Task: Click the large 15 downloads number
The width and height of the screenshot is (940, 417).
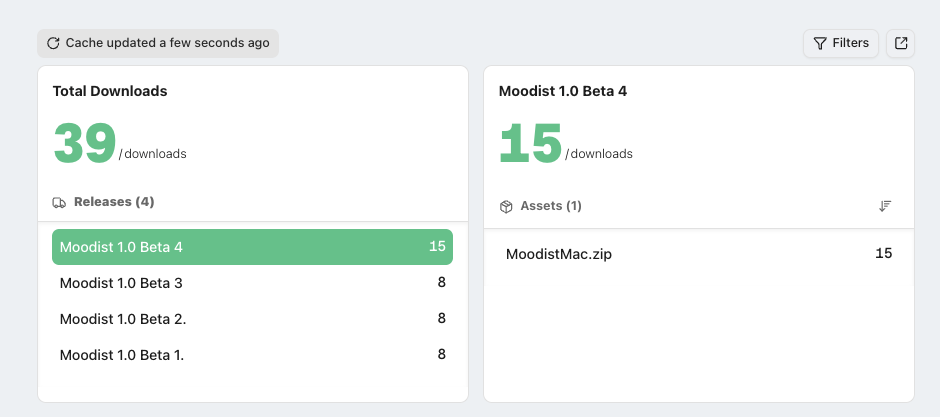Action: tap(531, 144)
